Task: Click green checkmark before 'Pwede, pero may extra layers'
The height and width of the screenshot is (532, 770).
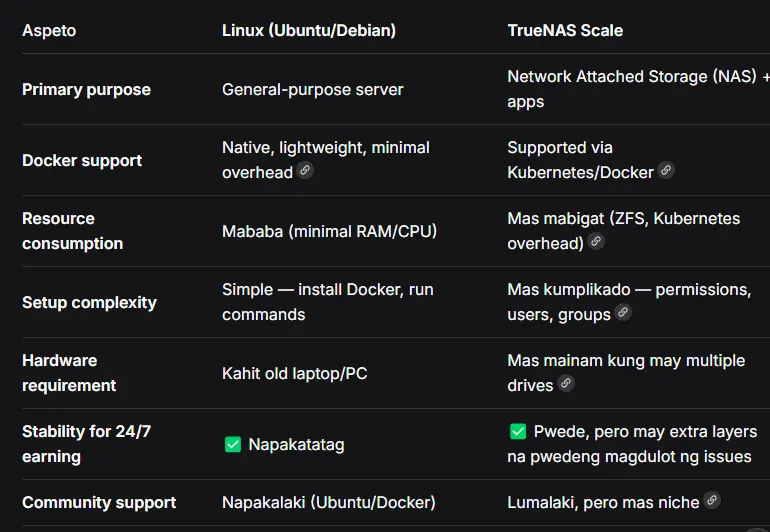Action: pyautogui.click(x=518, y=431)
